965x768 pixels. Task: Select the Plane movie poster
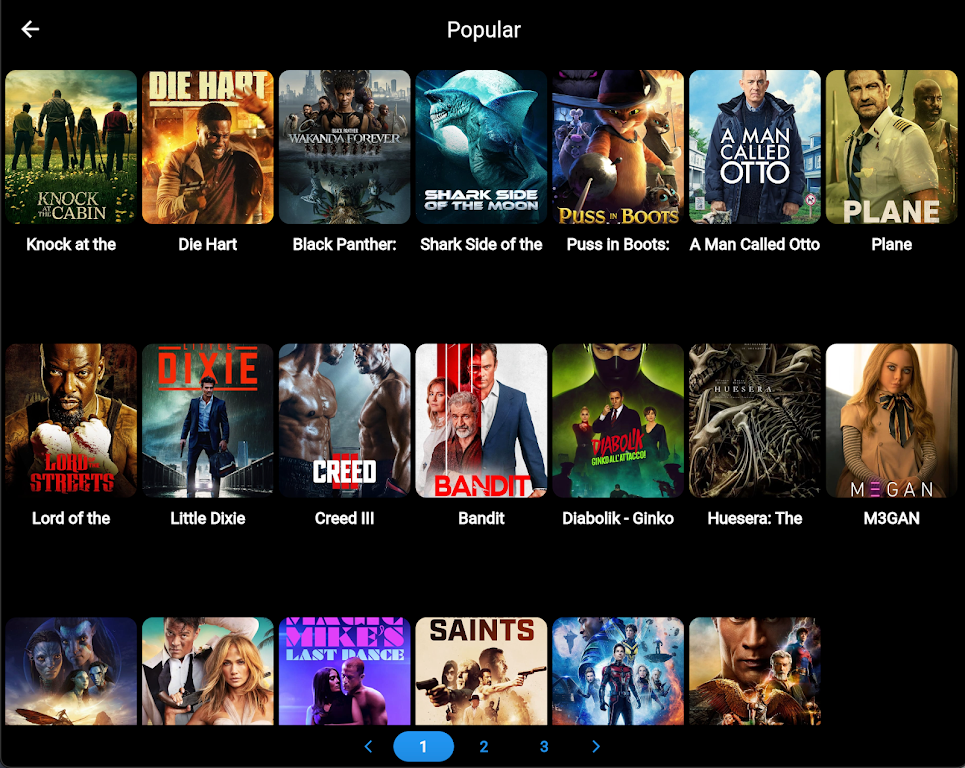891,147
